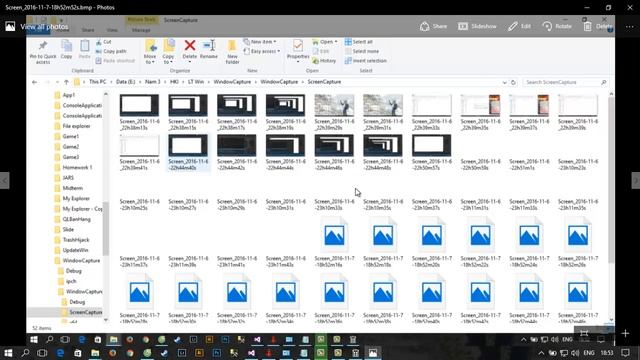The height and width of the screenshot is (360, 640).
Task: Click the up arrow in pictured address bar
Action: tap(67, 82)
